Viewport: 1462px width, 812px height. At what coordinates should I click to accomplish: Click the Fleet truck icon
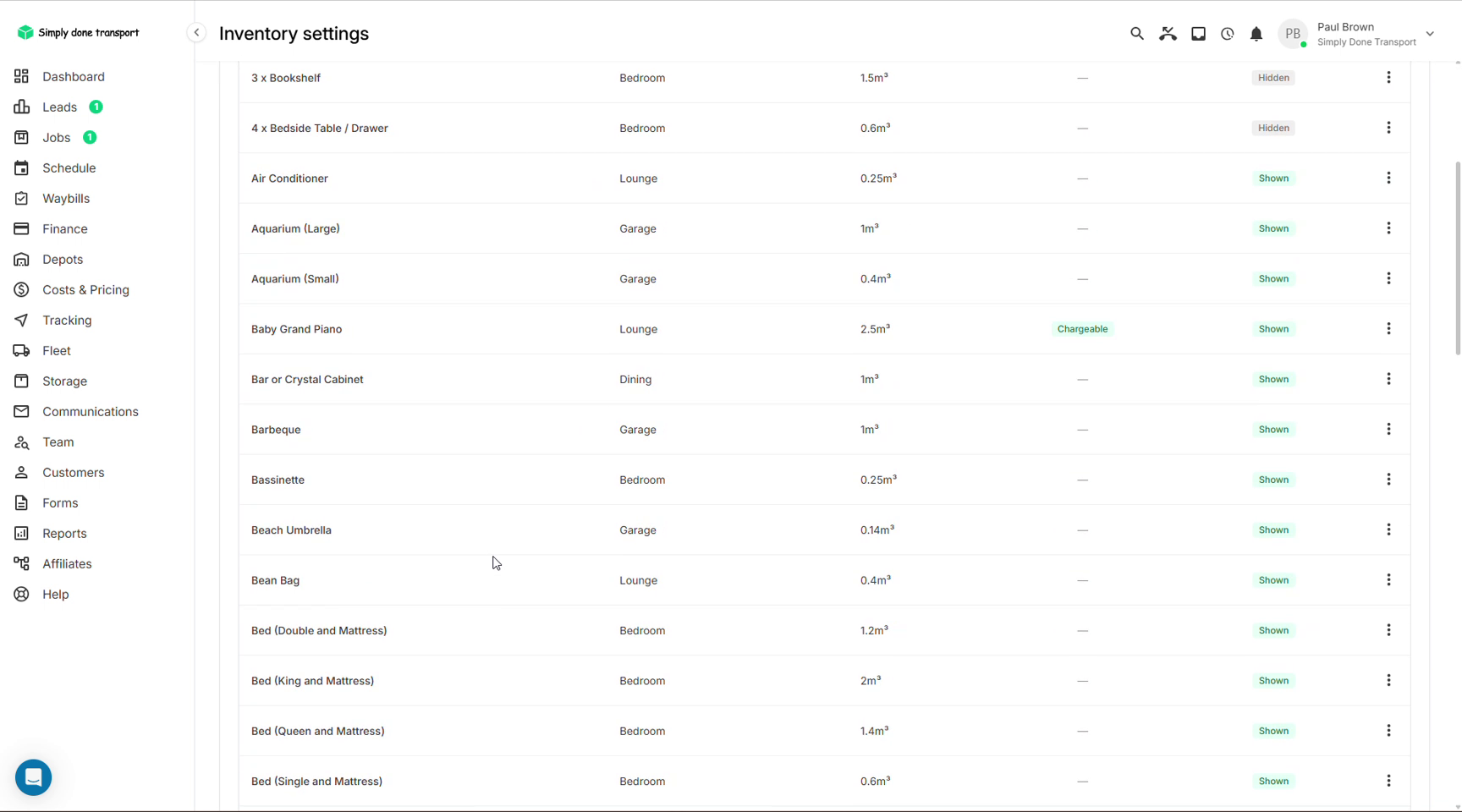(21, 351)
